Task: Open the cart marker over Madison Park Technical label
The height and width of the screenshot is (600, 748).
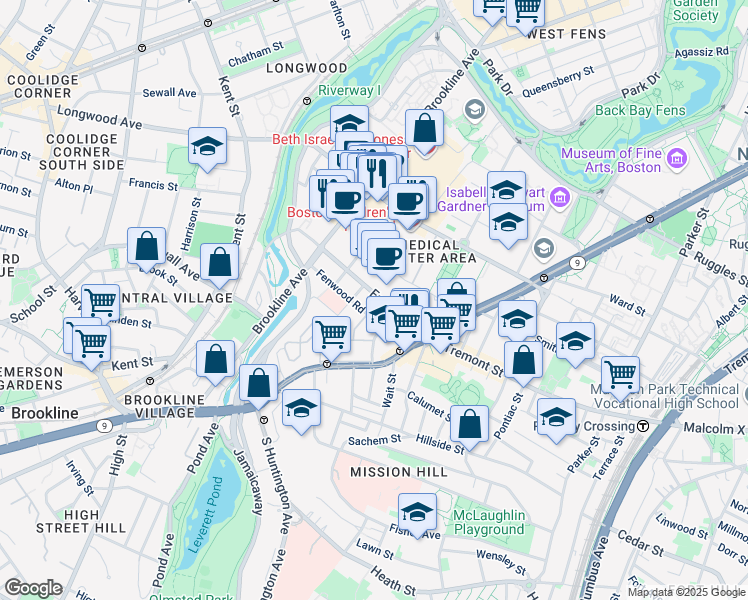Action: (620, 375)
